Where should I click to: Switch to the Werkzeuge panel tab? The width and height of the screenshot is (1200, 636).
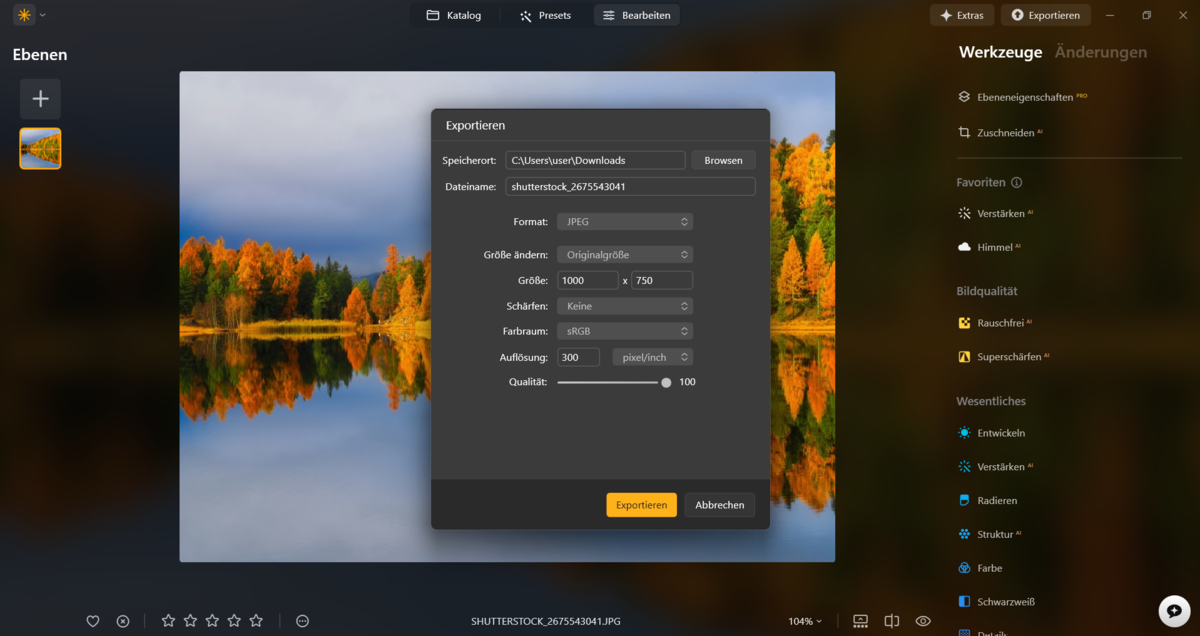coord(1000,52)
